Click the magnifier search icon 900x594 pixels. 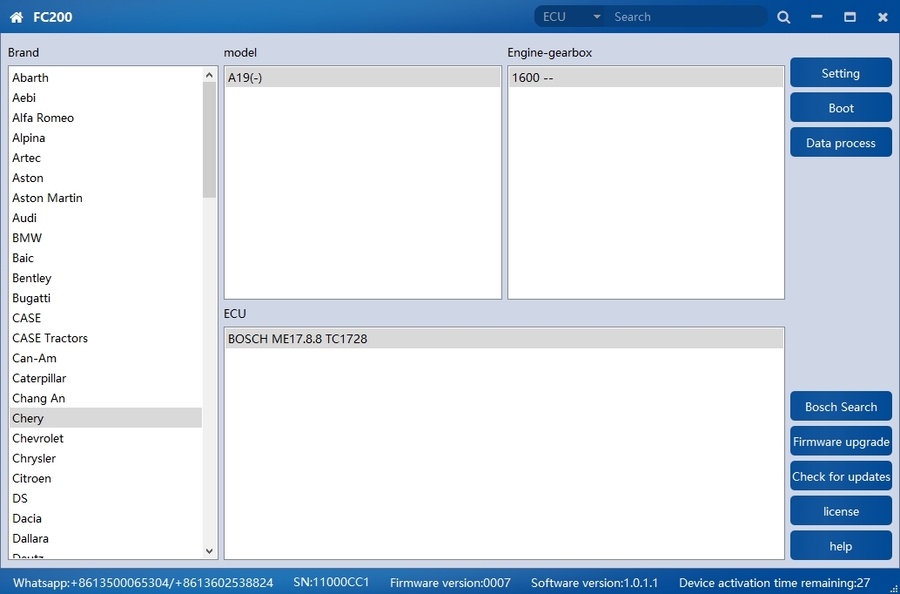[x=784, y=17]
